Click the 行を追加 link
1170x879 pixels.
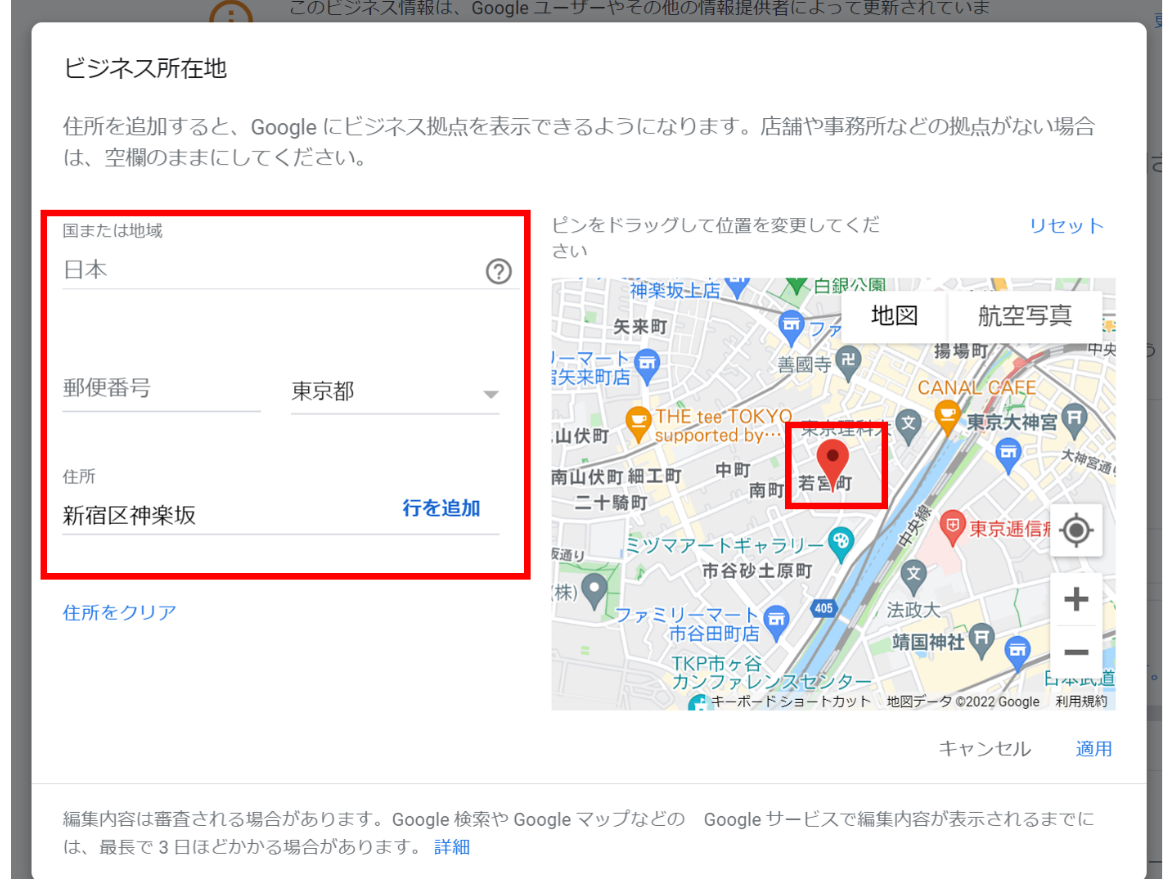(x=441, y=509)
